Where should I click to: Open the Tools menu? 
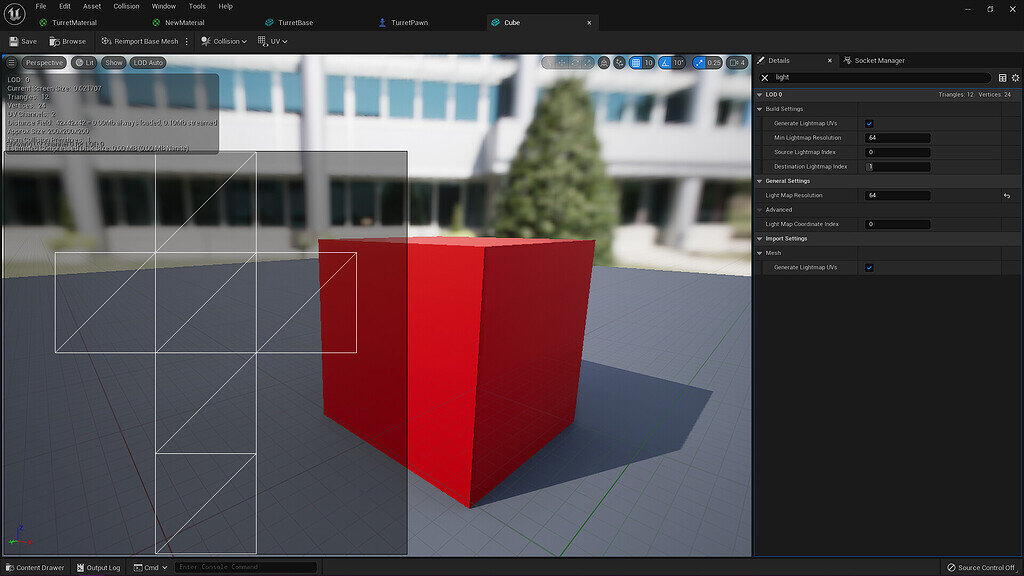tap(196, 6)
